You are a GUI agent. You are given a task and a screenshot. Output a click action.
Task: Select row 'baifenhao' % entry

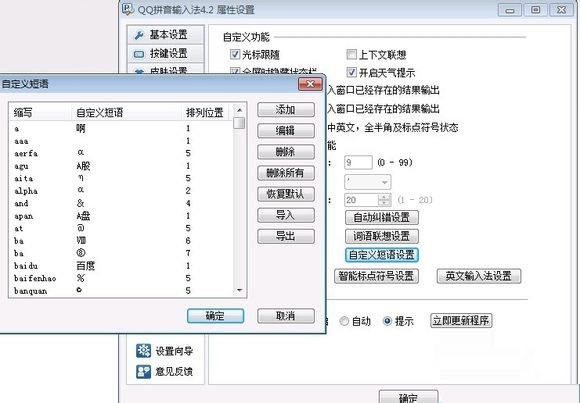coord(121,278)
